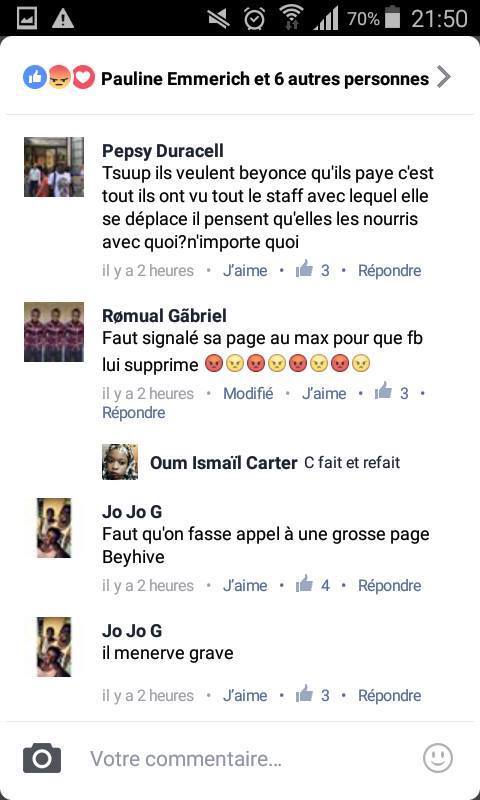This screenshot has width=480, height=800.
Task: View edit history via Modifié
Action: (x=248, y=393)
